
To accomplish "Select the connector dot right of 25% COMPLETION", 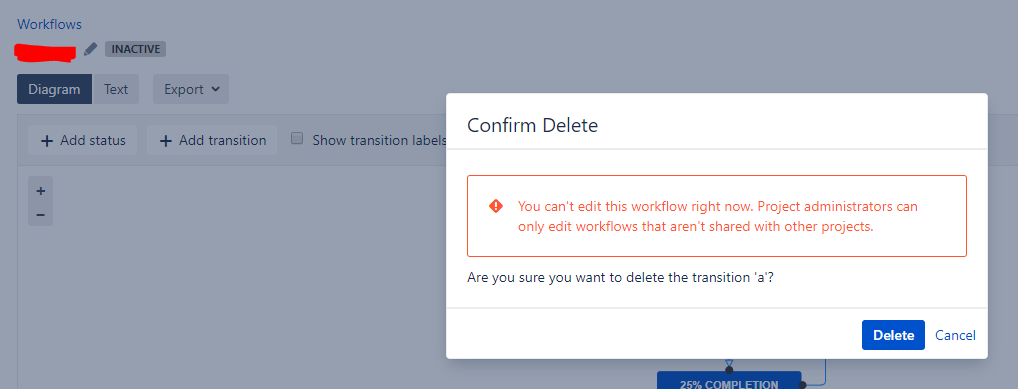I will point(802,384).
